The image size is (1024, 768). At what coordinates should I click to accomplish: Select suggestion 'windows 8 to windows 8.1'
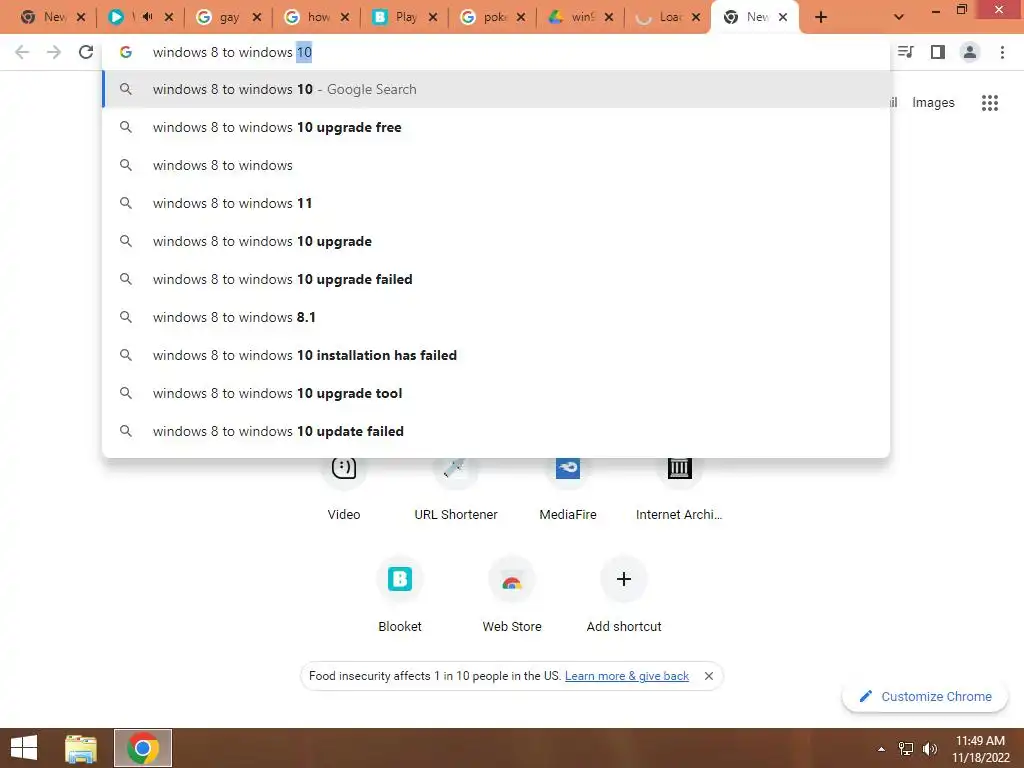496,317
